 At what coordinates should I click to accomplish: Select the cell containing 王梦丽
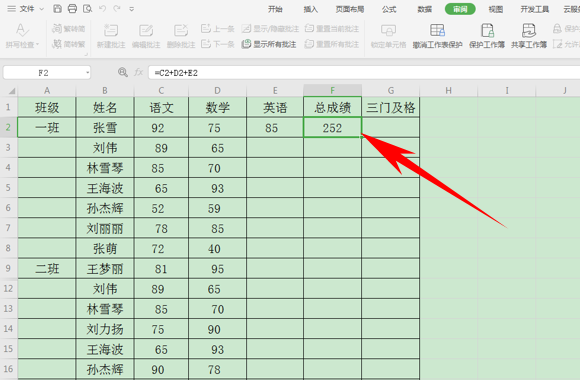(x=105, y=269)
